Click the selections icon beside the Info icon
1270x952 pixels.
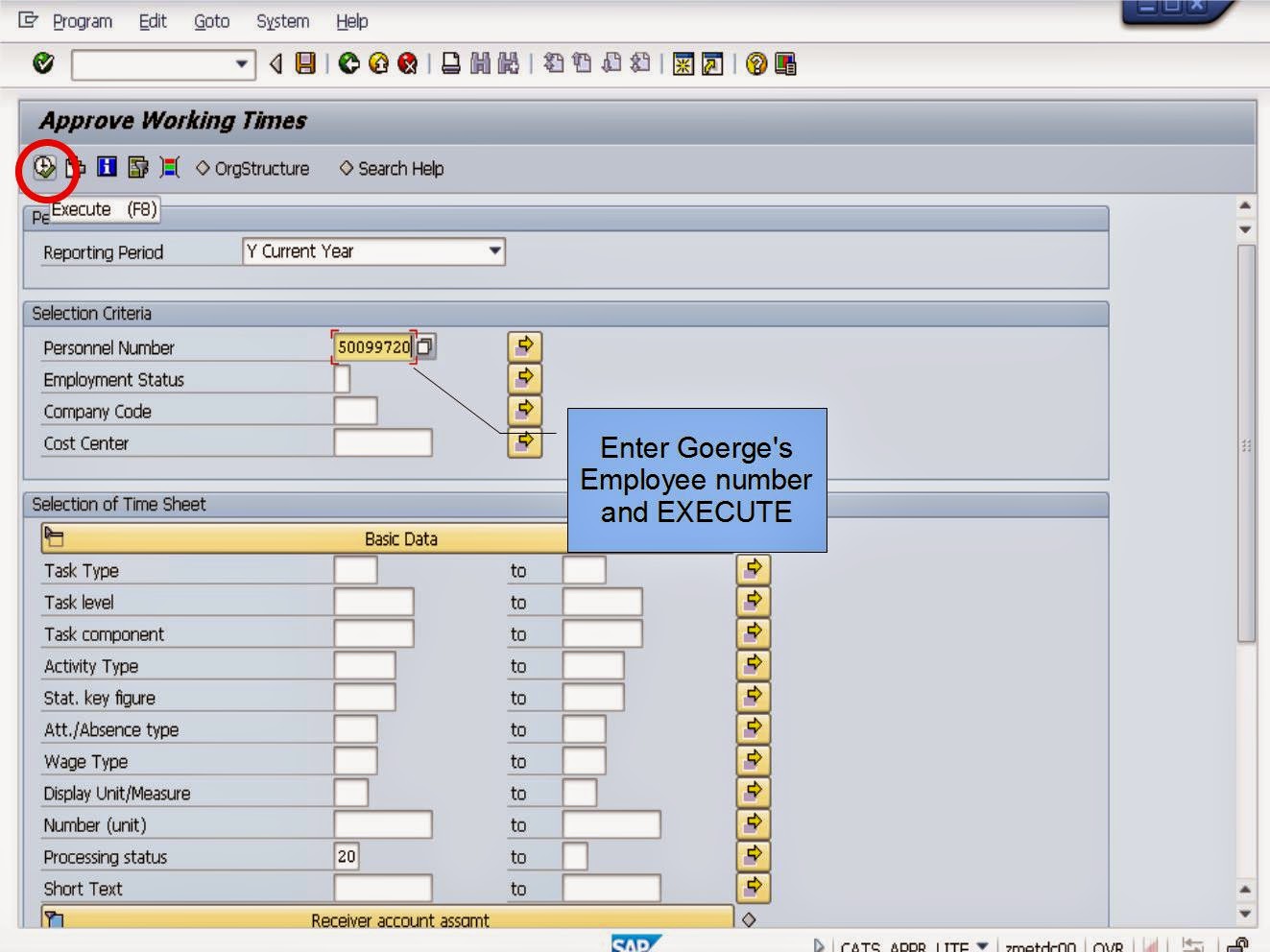pyautogui.click(x=138, y=167)
